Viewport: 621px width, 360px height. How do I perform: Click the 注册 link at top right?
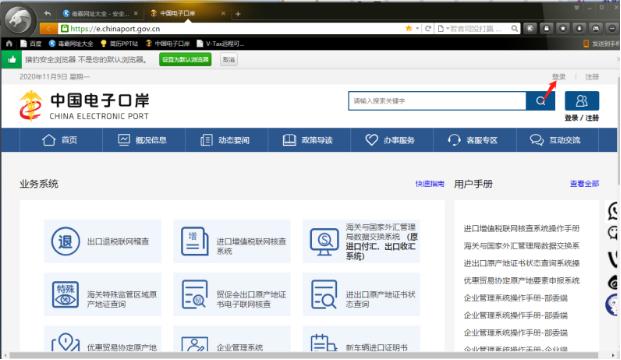click(592, 76)
